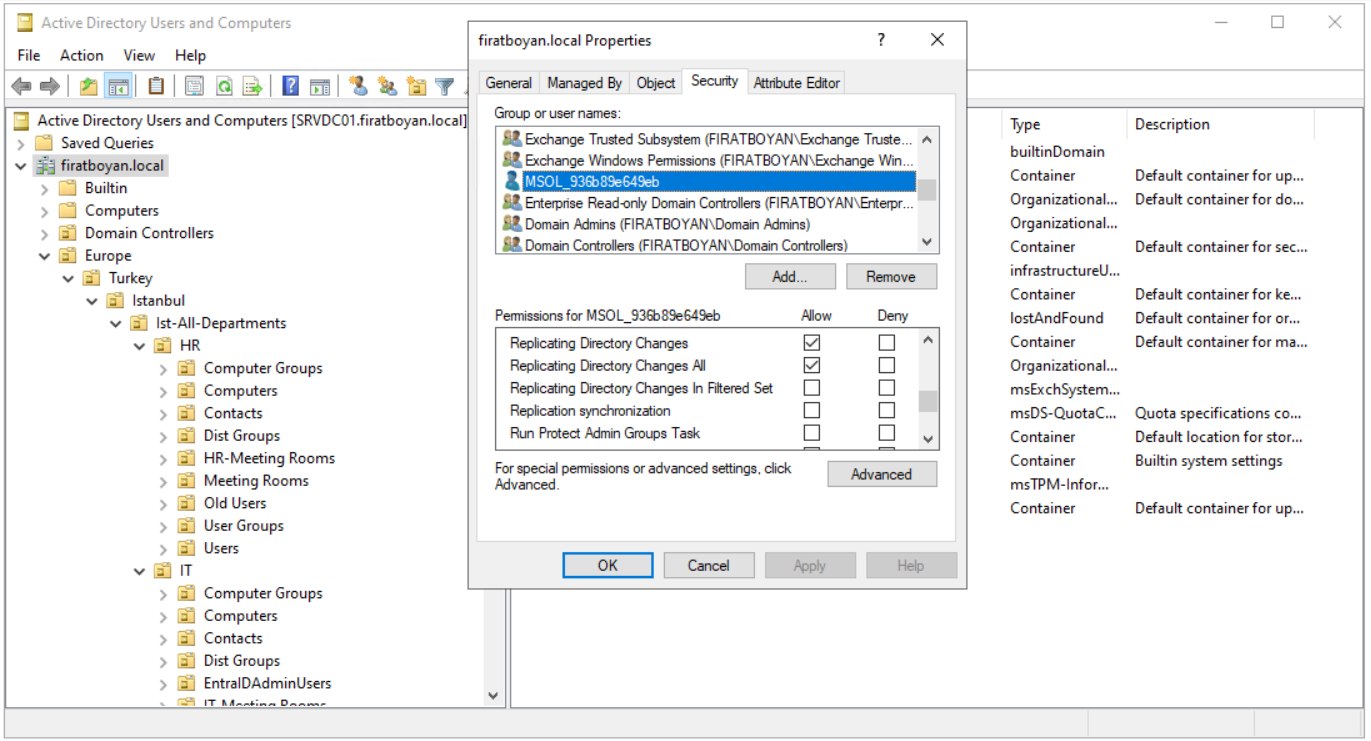Screen dimensions: 1371x741
Task: Click the MSOL_936b89e649eb user icon
Action: 512,181
